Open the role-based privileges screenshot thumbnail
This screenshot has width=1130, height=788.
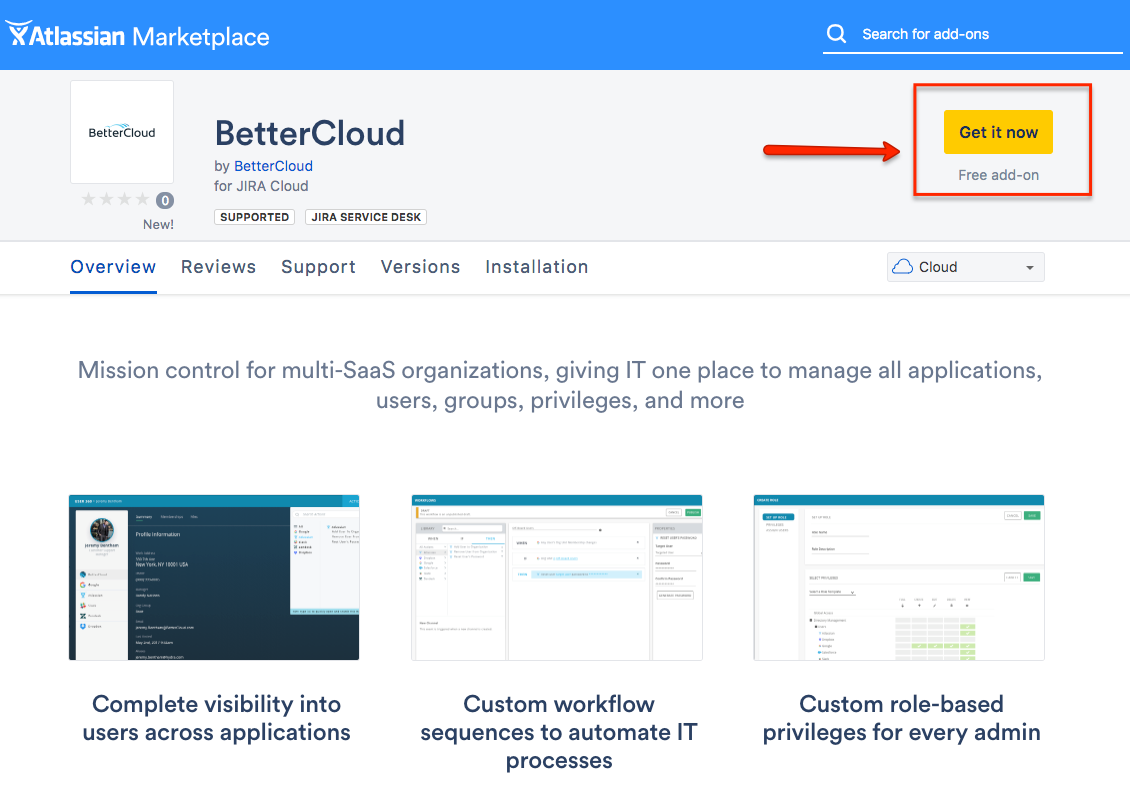coord(899,577)
